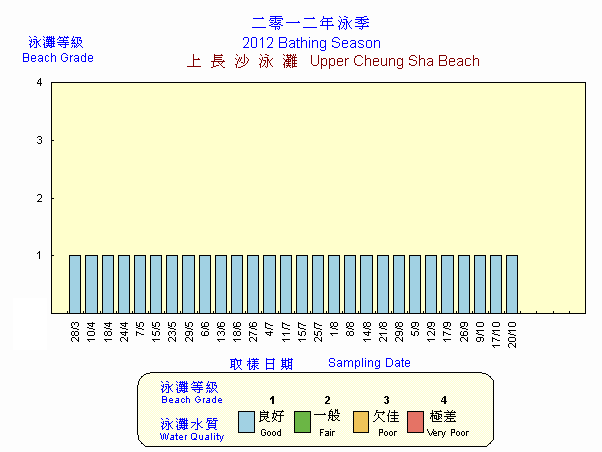The image size is (602, 452).
Task: Click the 'Beach Grade' y-axis title
Action: point(58,58)
